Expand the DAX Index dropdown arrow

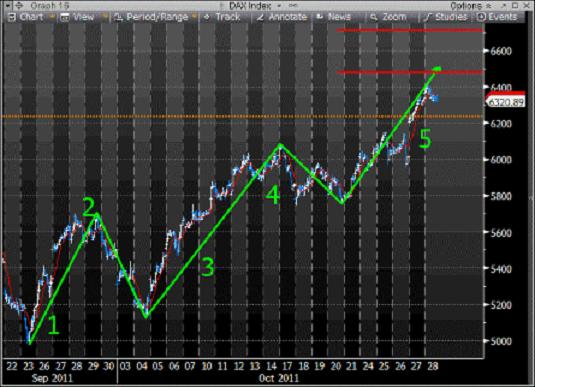tap(279, 6)
